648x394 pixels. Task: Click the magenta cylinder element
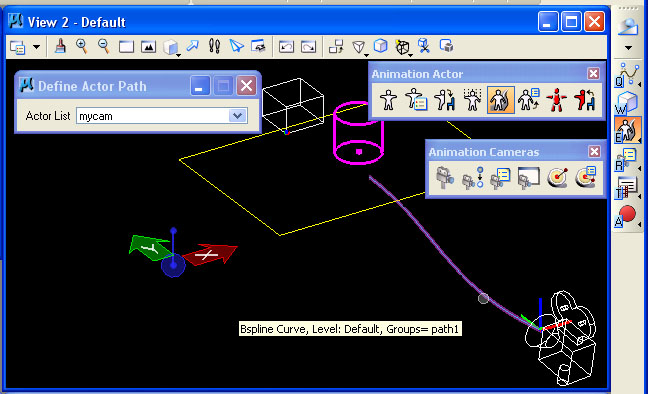click(x=358, y=132)
